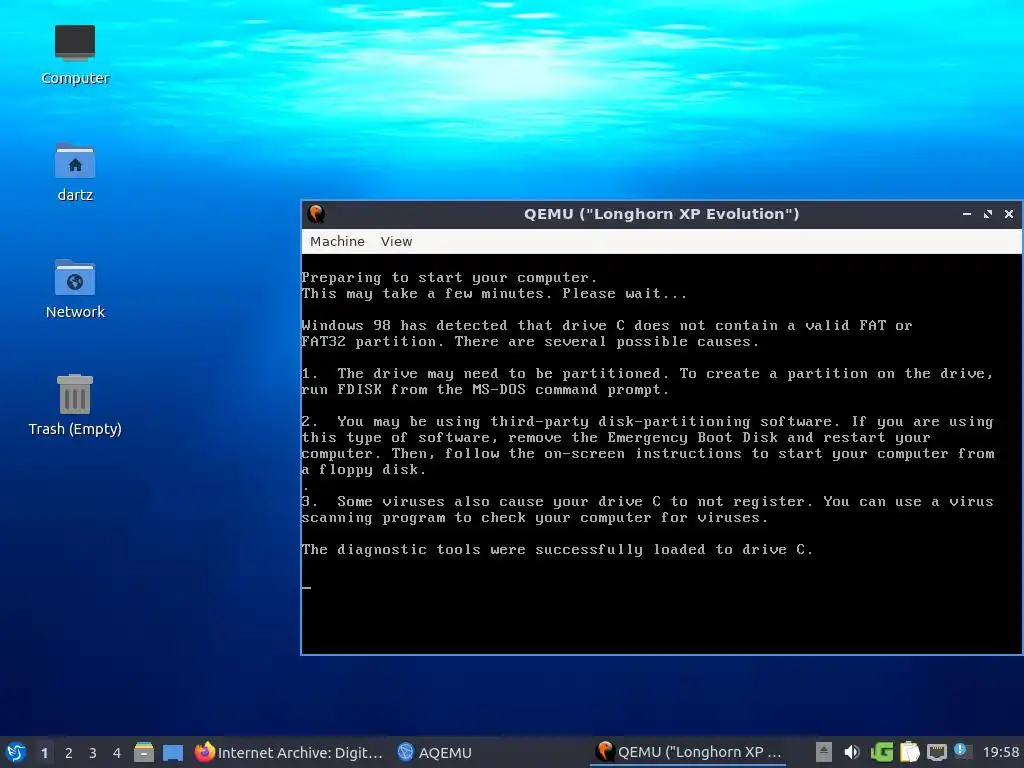
Task: Click the QEMU window title text
Action: tap(661, 214)
